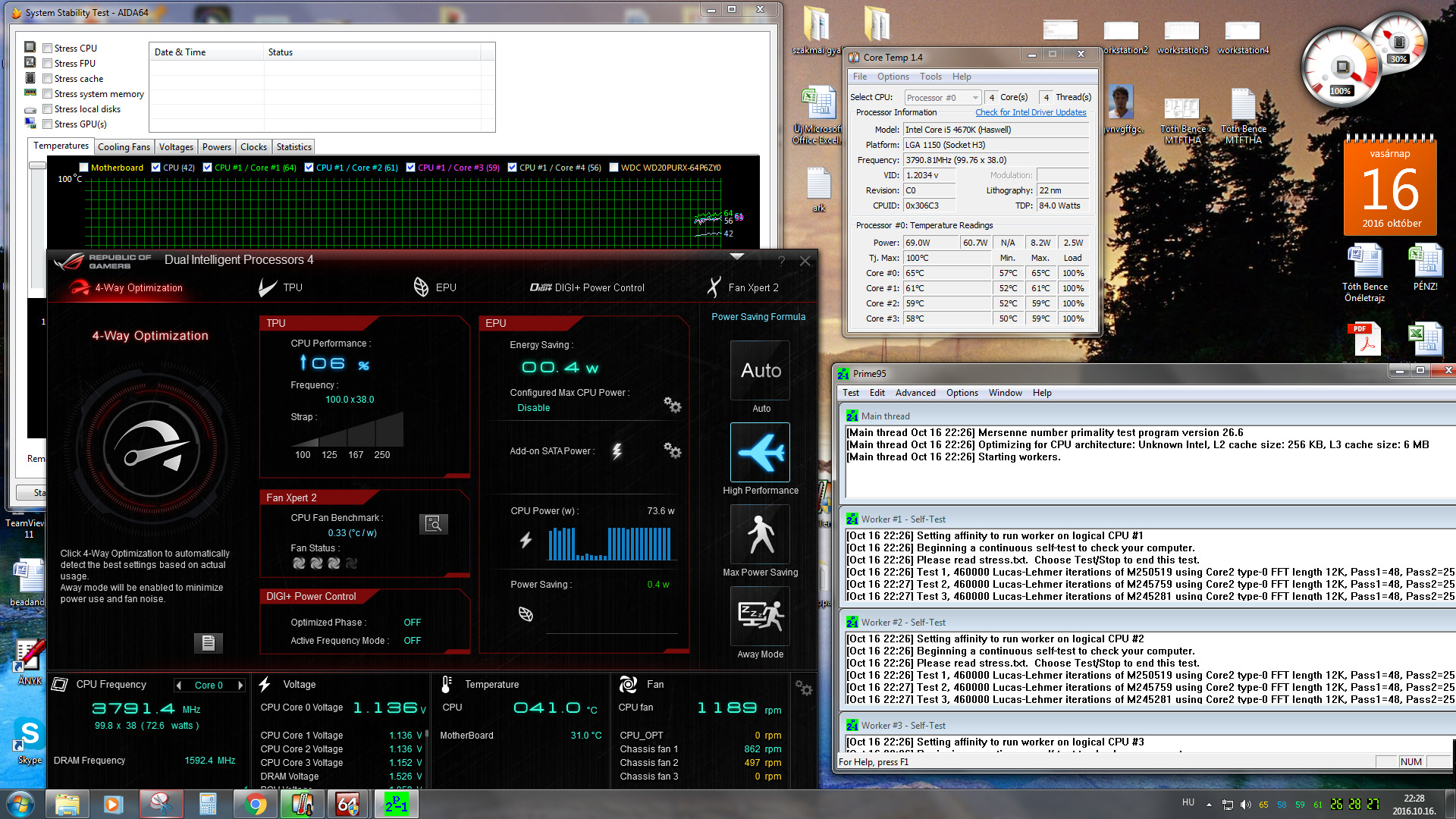Collapse Dual Intelligent Processors window arrow
The height and width of the screenshot is (819, 1456).
pos(736,256)
